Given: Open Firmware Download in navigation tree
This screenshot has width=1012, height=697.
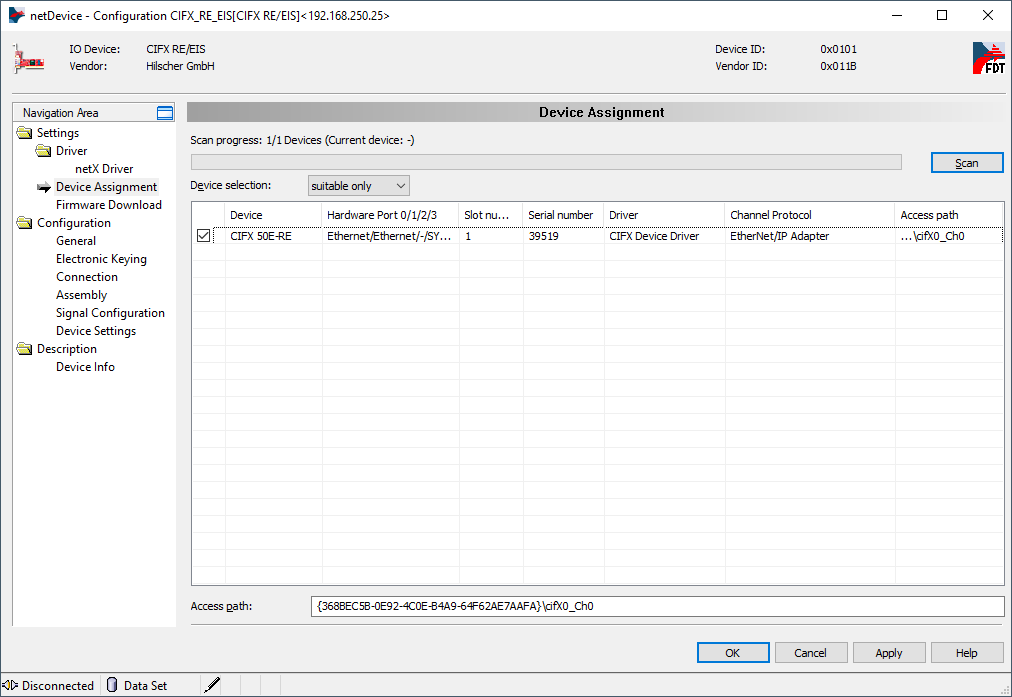Looking at the screenshot, I should point(108,205).
